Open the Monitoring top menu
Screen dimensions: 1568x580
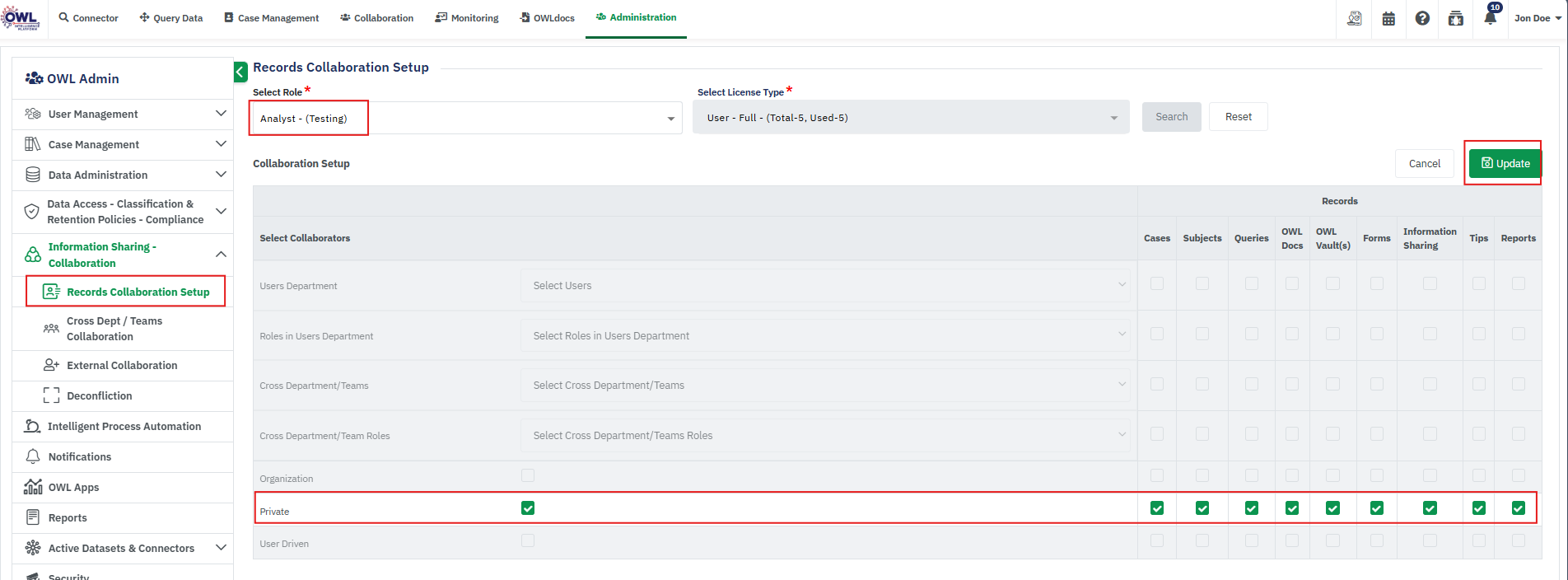pyautogui.click(x=467, y=18)
